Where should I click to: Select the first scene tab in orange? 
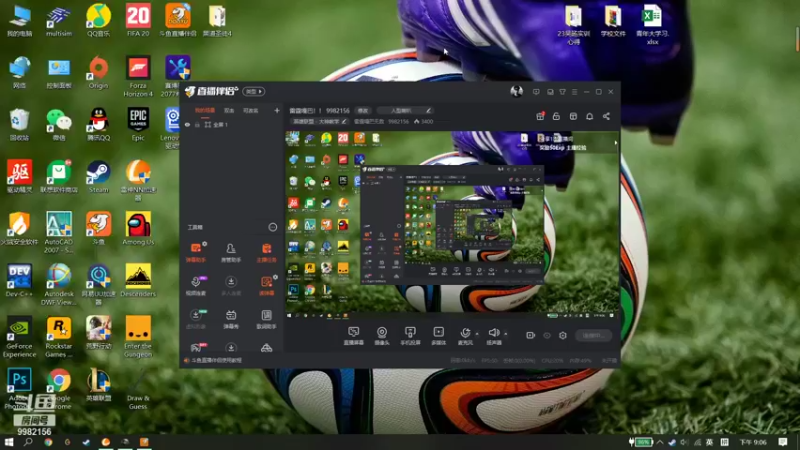(205, 110)
